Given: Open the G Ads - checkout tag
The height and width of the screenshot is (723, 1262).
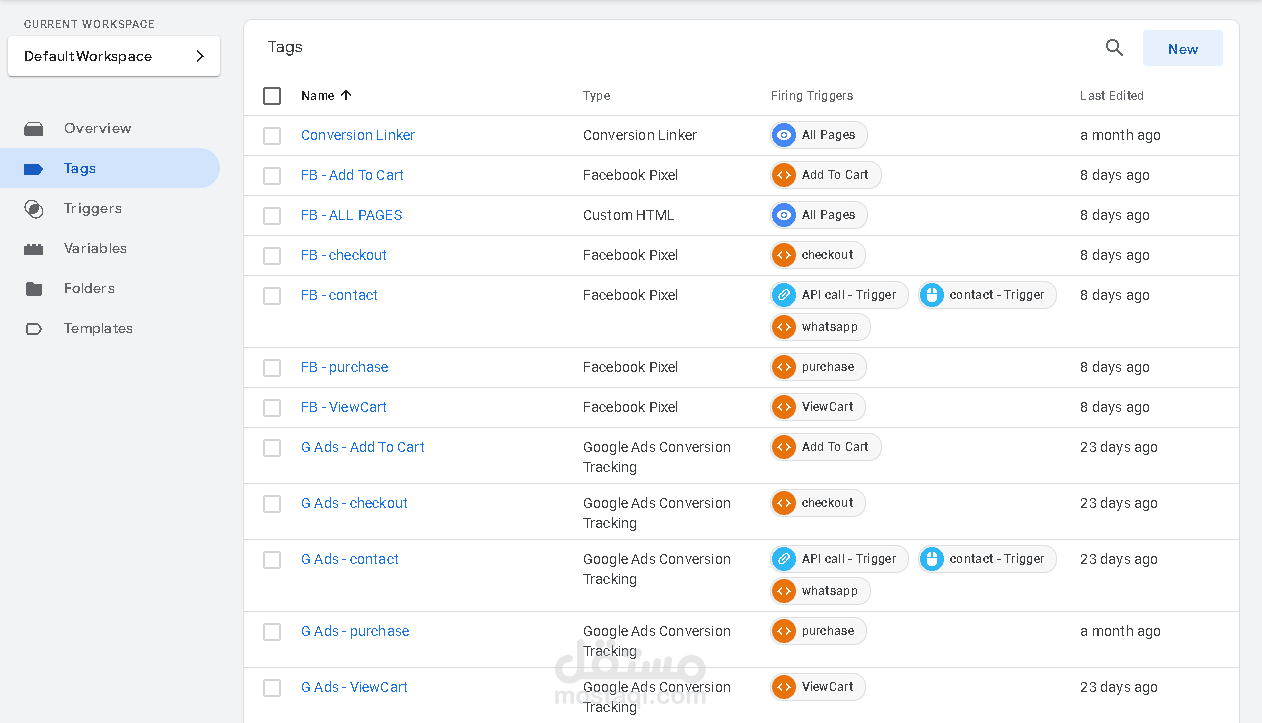Looking at the screenshot, I should click(354, 503).
